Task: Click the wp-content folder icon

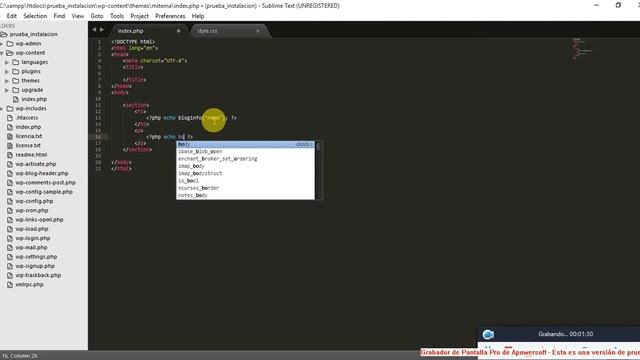Action: [10, 53]
